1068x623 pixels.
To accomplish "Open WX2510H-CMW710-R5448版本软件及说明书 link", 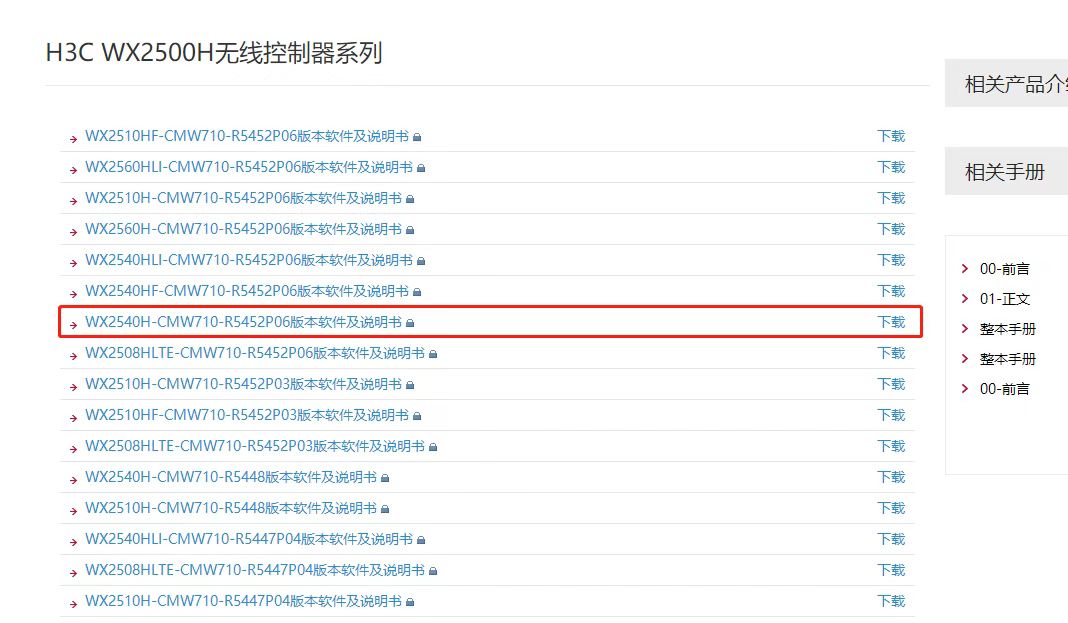I will click(231, 508).
